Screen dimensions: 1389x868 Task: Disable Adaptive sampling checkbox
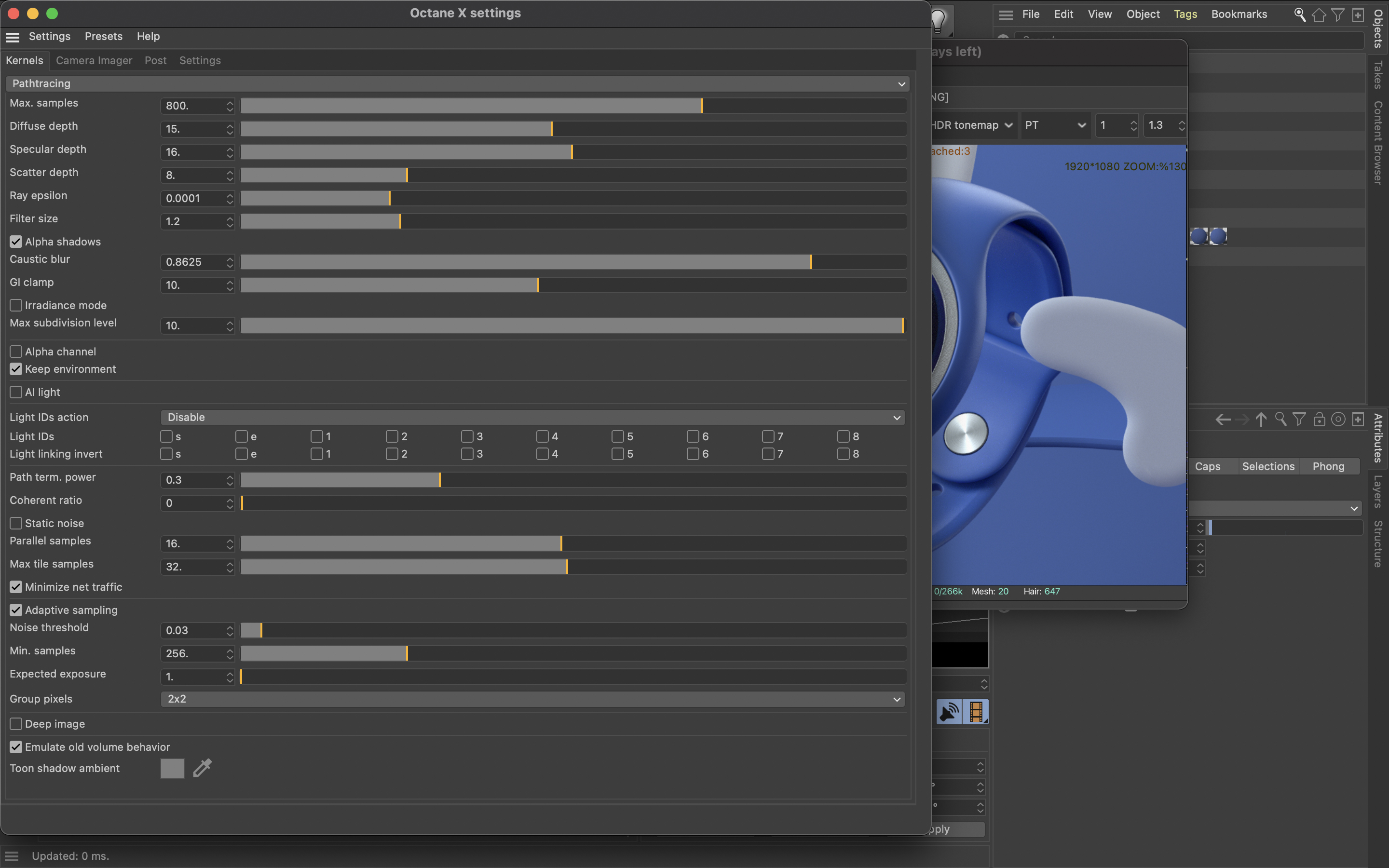16,610
